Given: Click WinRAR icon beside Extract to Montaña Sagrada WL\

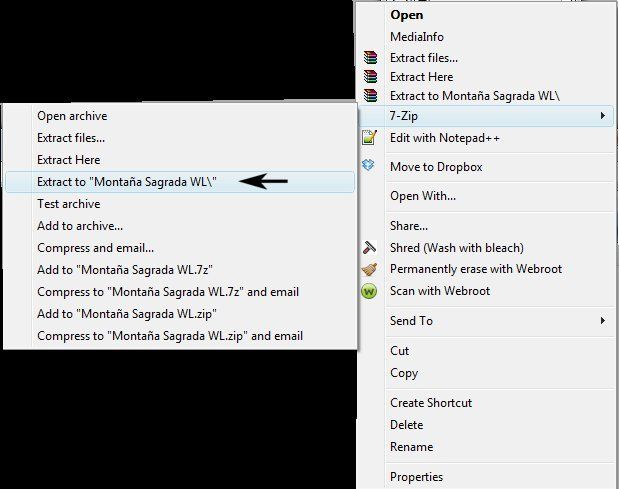Looking at the screenshot, I should click(370, 96).
